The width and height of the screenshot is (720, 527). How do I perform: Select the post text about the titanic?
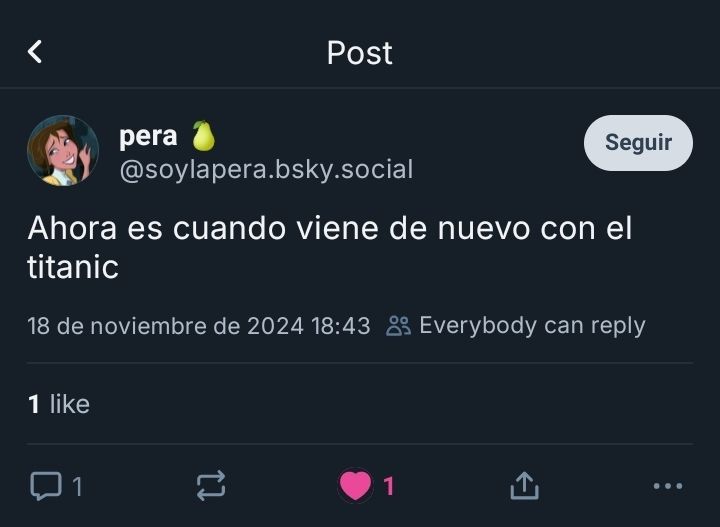tap(330, 247)
